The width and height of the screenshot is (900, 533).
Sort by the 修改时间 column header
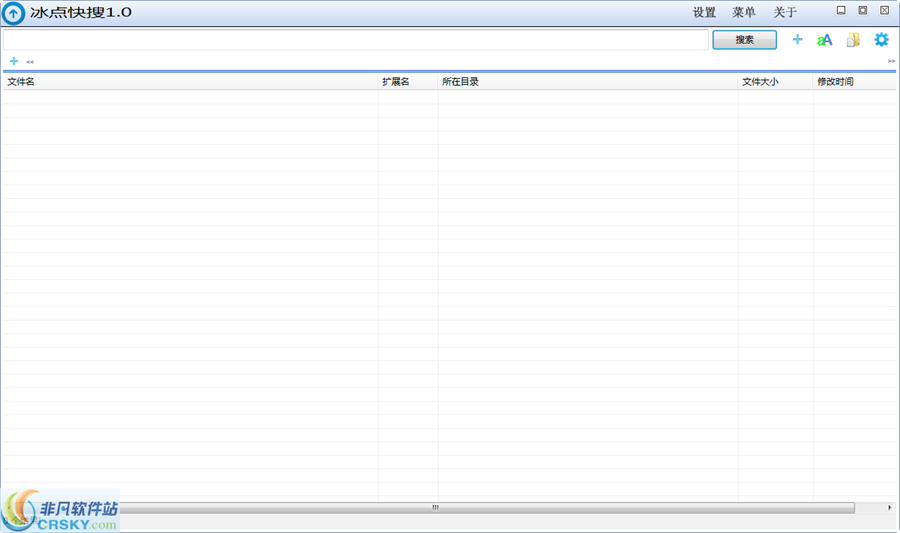(x=855, y=81)
